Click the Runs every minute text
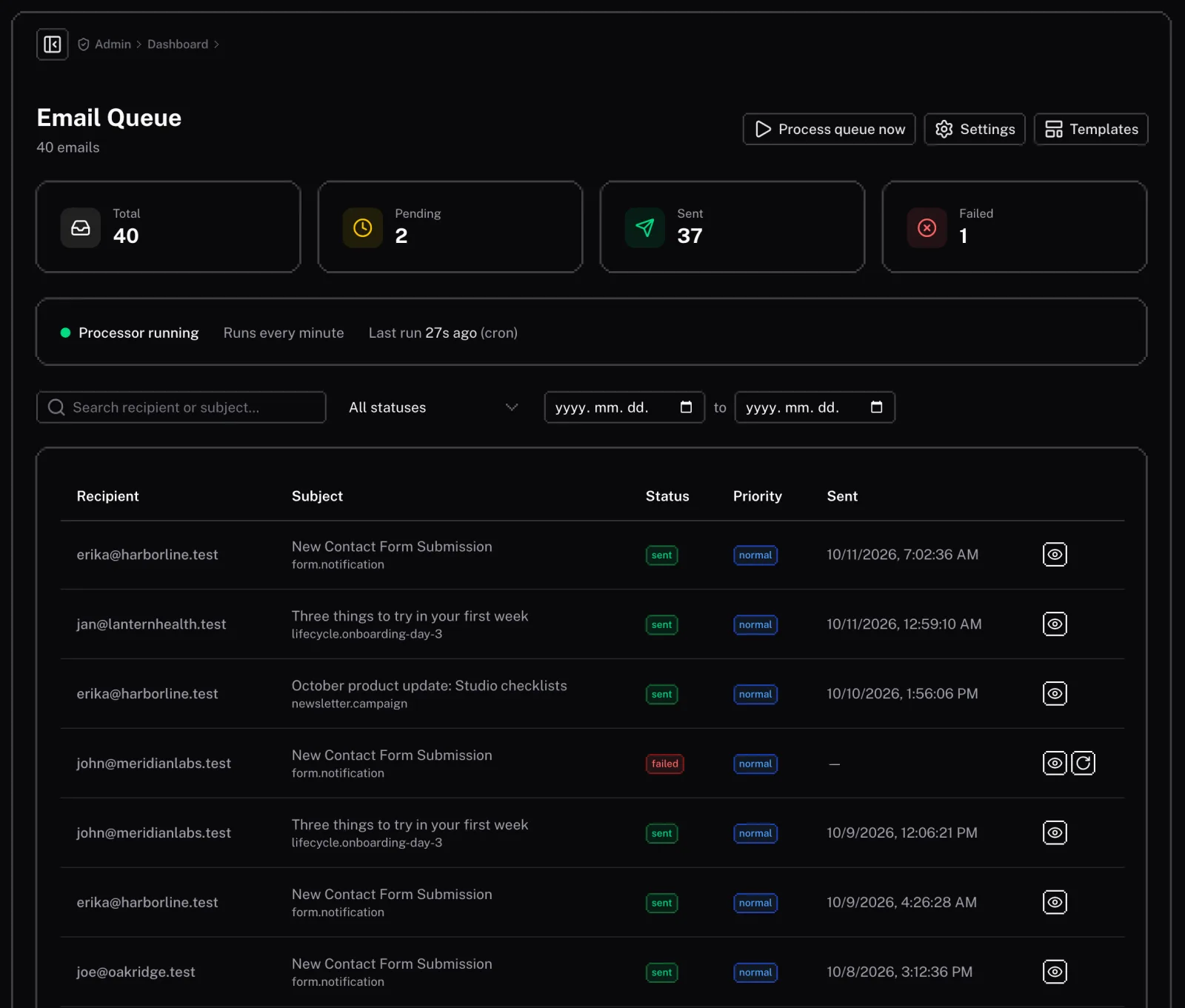This screenshot has height=1008, width=1185. coord(284,333)
